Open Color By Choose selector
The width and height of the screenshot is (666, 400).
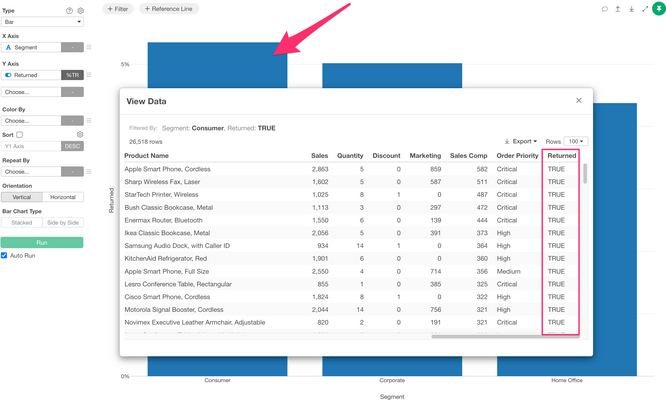31,121
